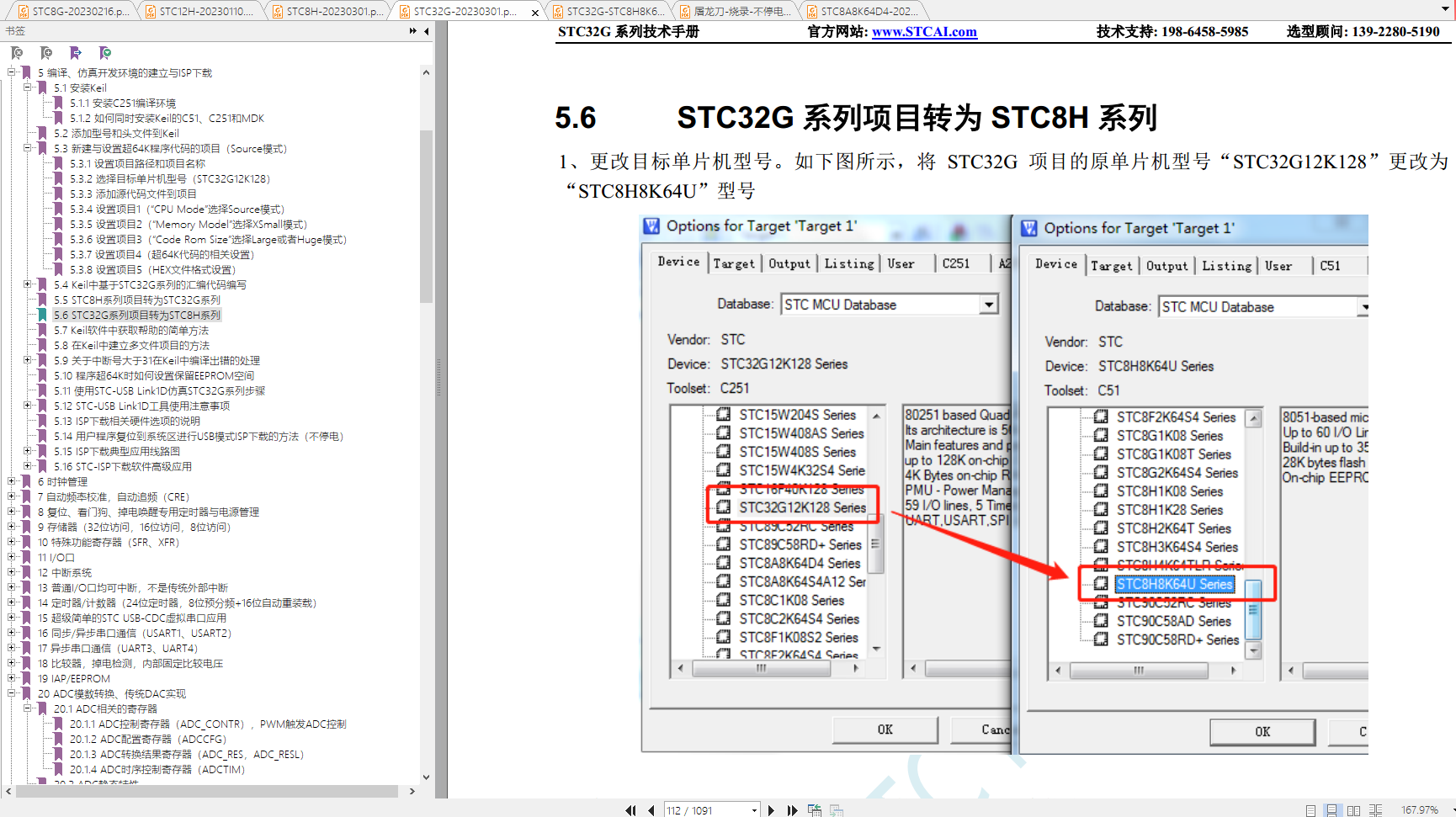Expand the '19 IAP/EEPROM' bookmark node

click(12, 679)
